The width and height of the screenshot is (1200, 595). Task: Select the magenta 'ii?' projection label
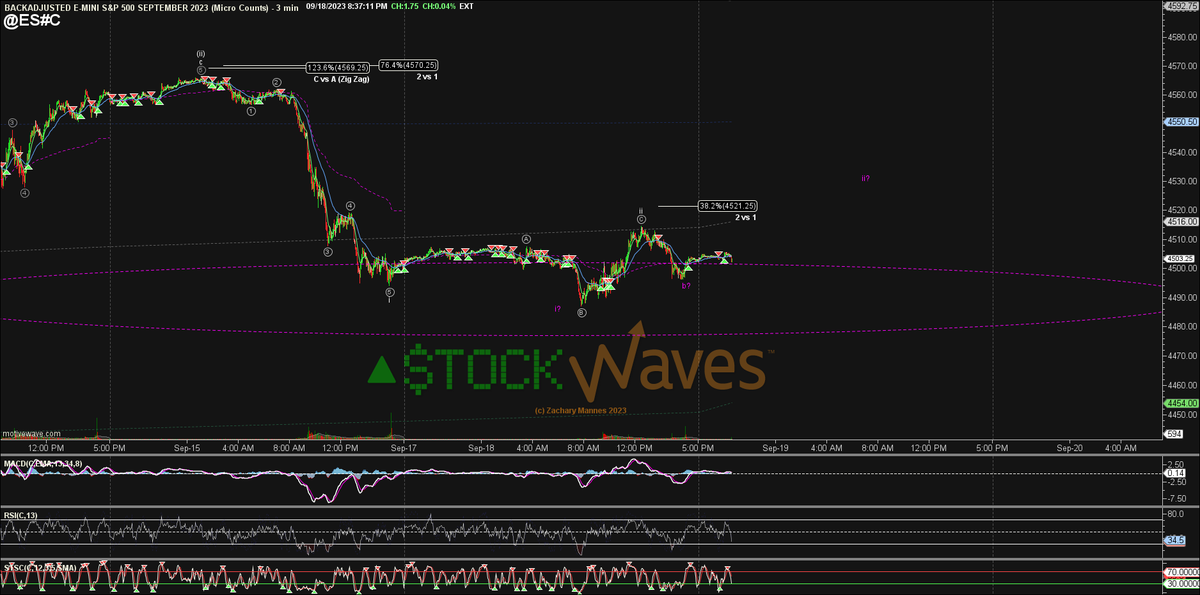pos(865,178)
